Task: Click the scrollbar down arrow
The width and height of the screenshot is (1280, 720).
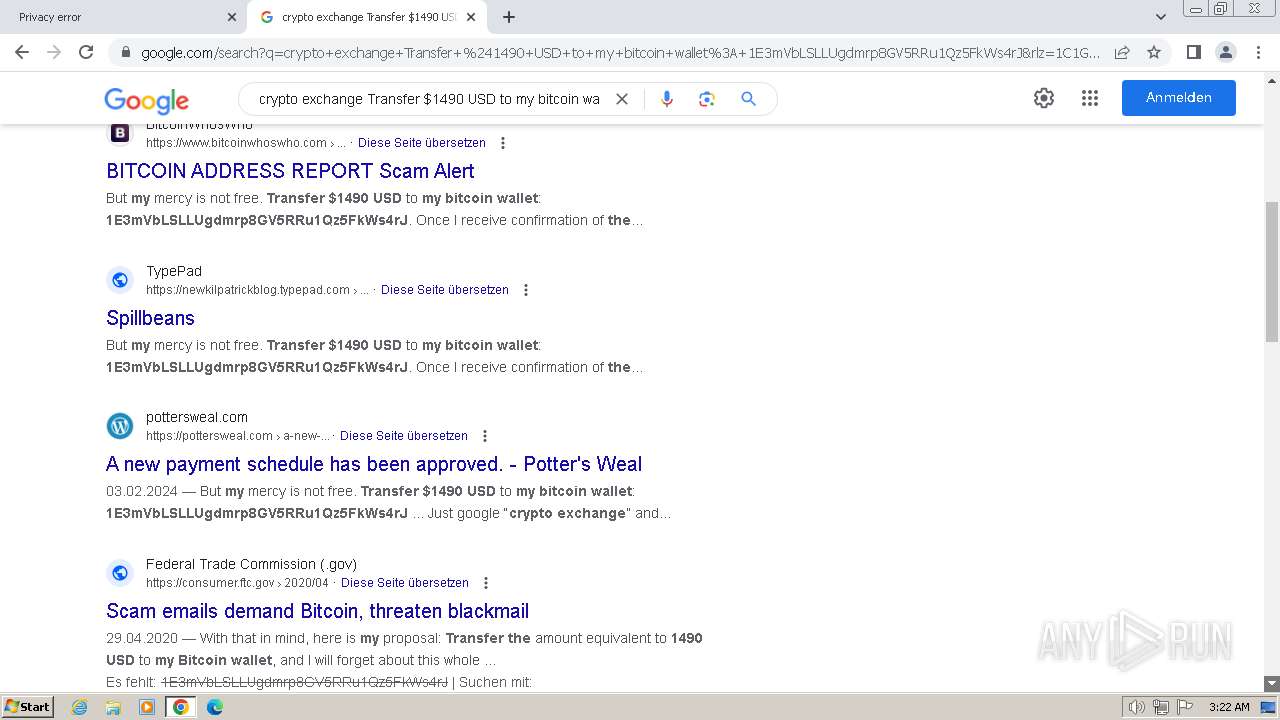Action: pyautogui.click(x=1272, y=683)
